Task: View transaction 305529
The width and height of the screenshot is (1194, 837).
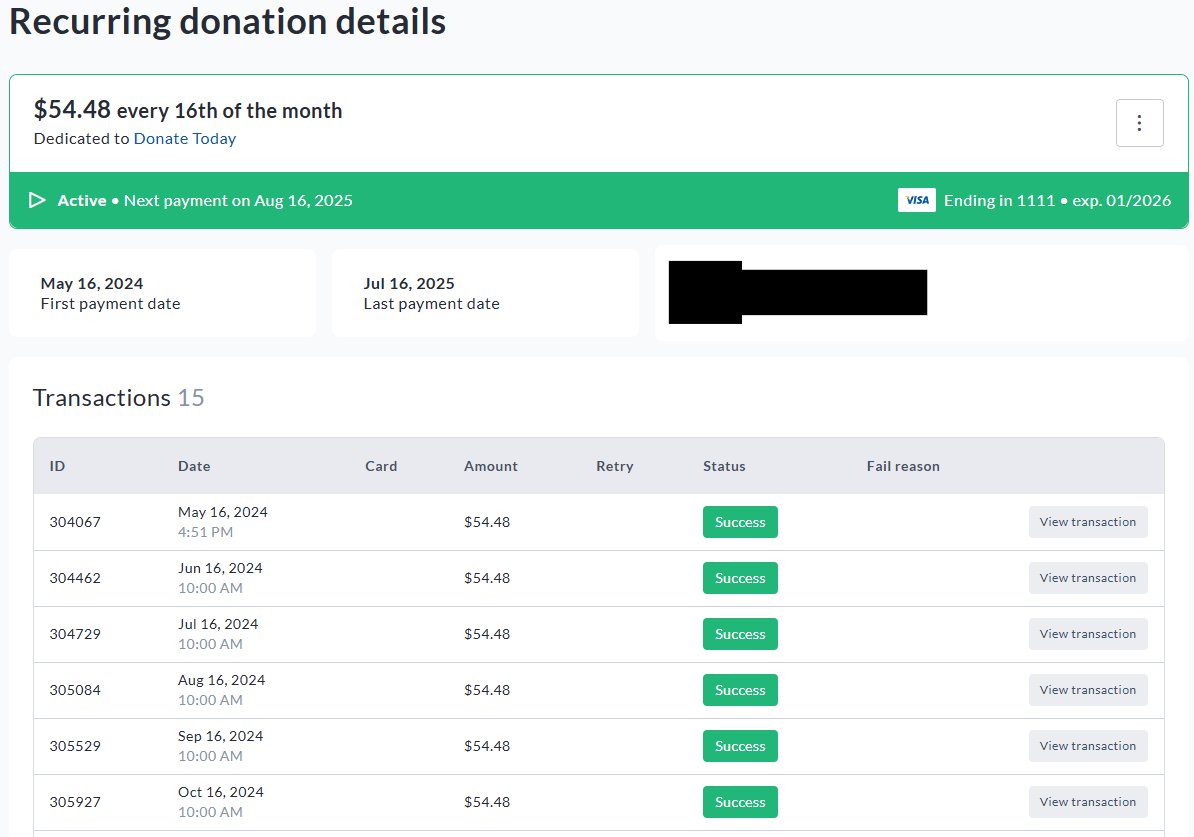Action: tap(1087, 746)
